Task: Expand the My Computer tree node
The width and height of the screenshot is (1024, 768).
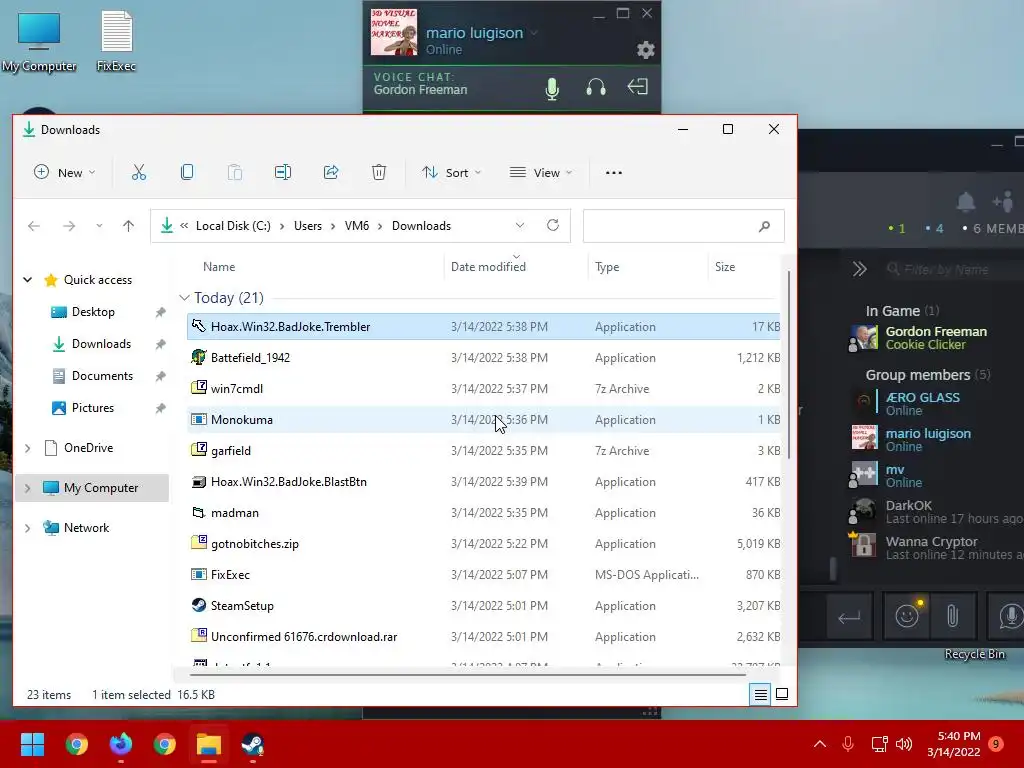Action: (x=27, y=488)
